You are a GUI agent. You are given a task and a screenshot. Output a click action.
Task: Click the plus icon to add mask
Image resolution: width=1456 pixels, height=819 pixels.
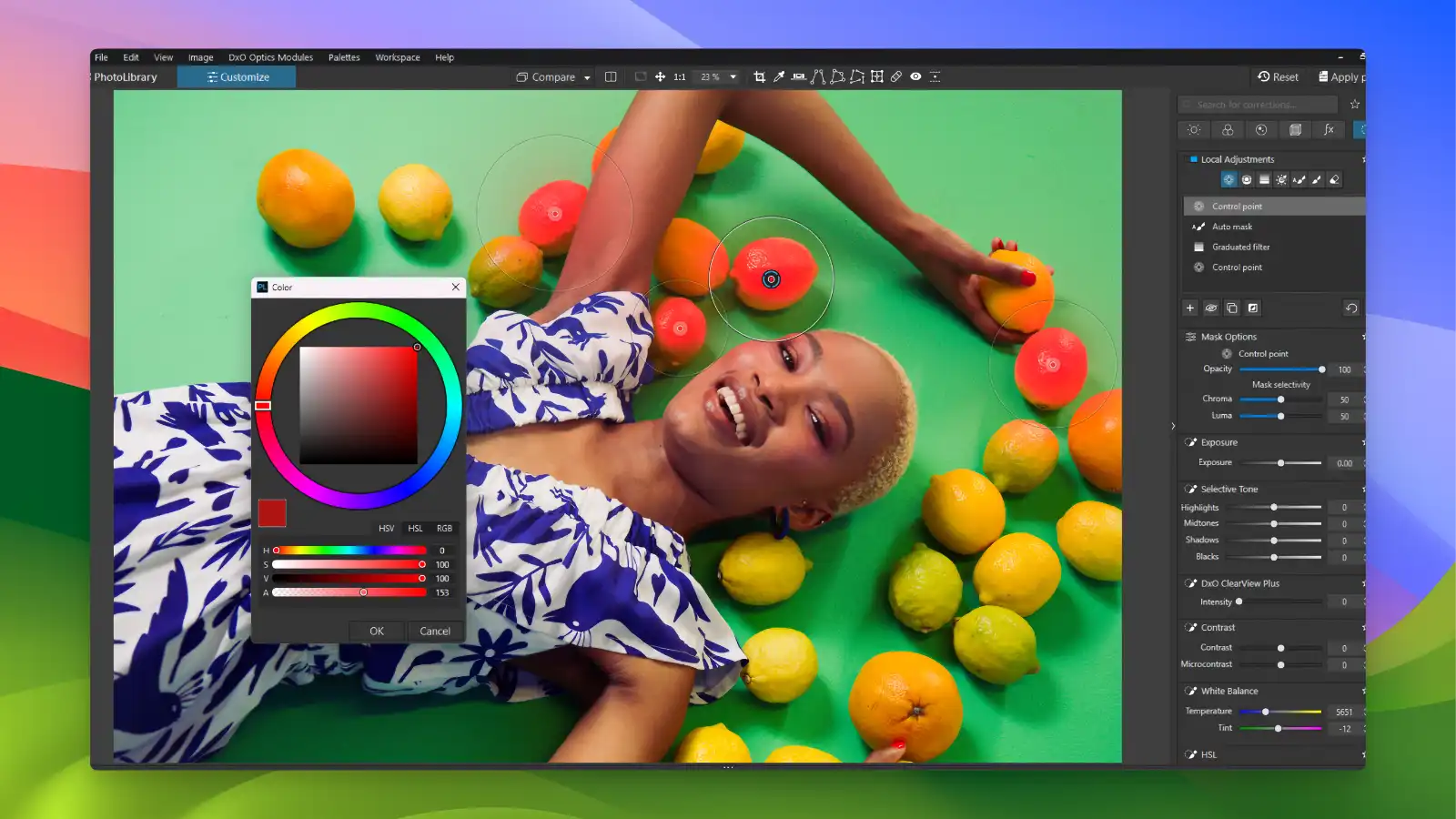pos(1189,308)
